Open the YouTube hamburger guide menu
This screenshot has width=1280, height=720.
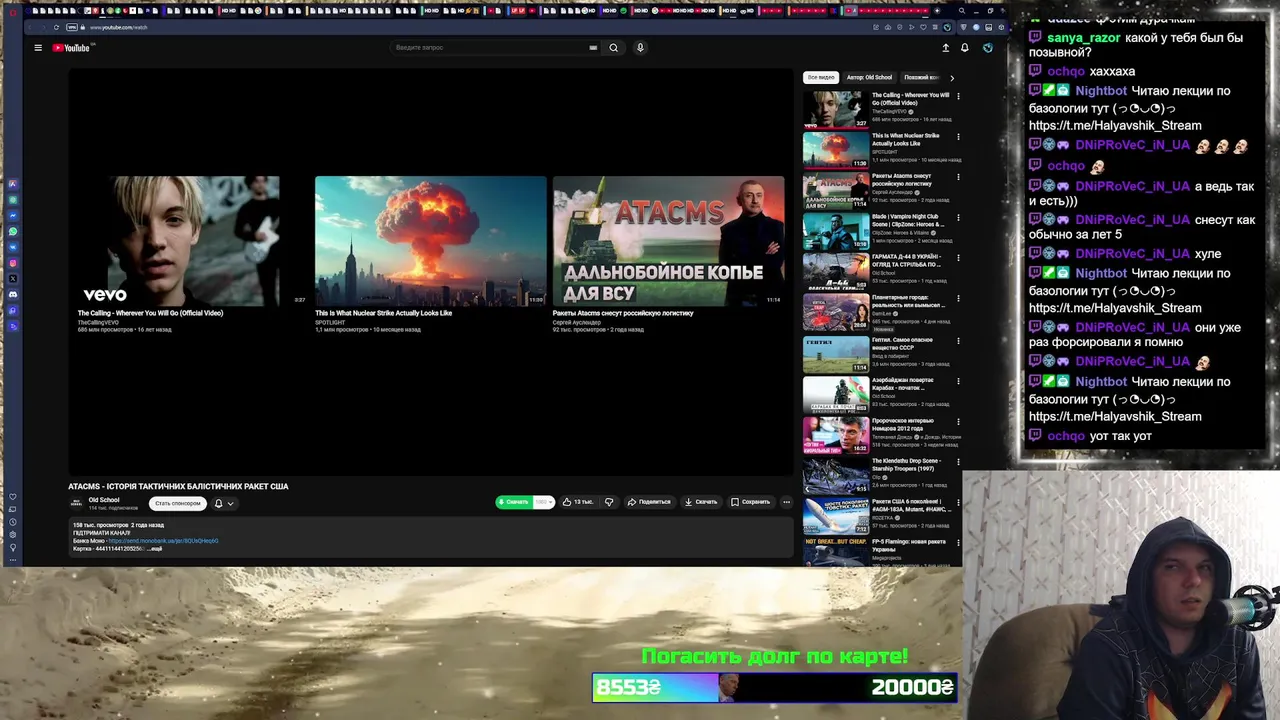tap(38, 48)
